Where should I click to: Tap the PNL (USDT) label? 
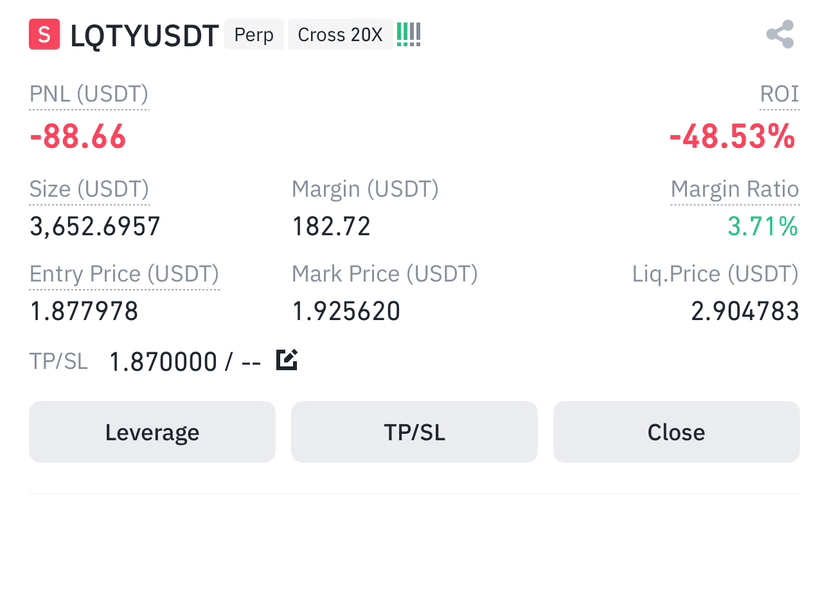(x=89, y=94)
